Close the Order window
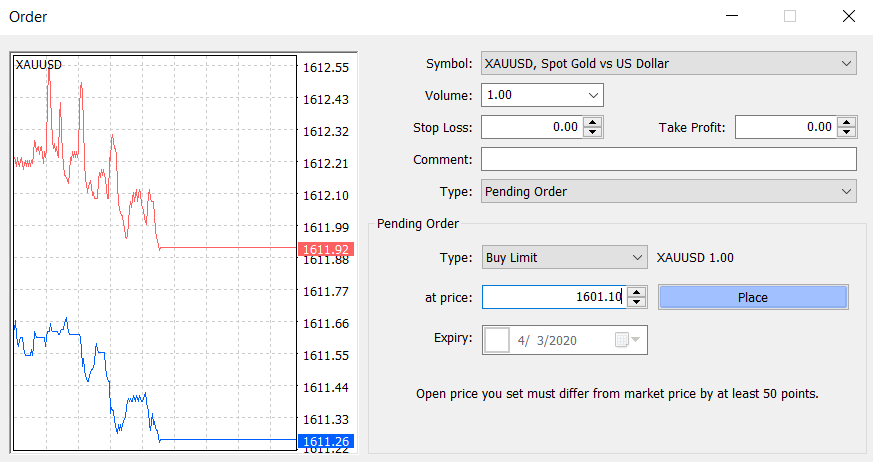The image size is (873, 462). 849,16
